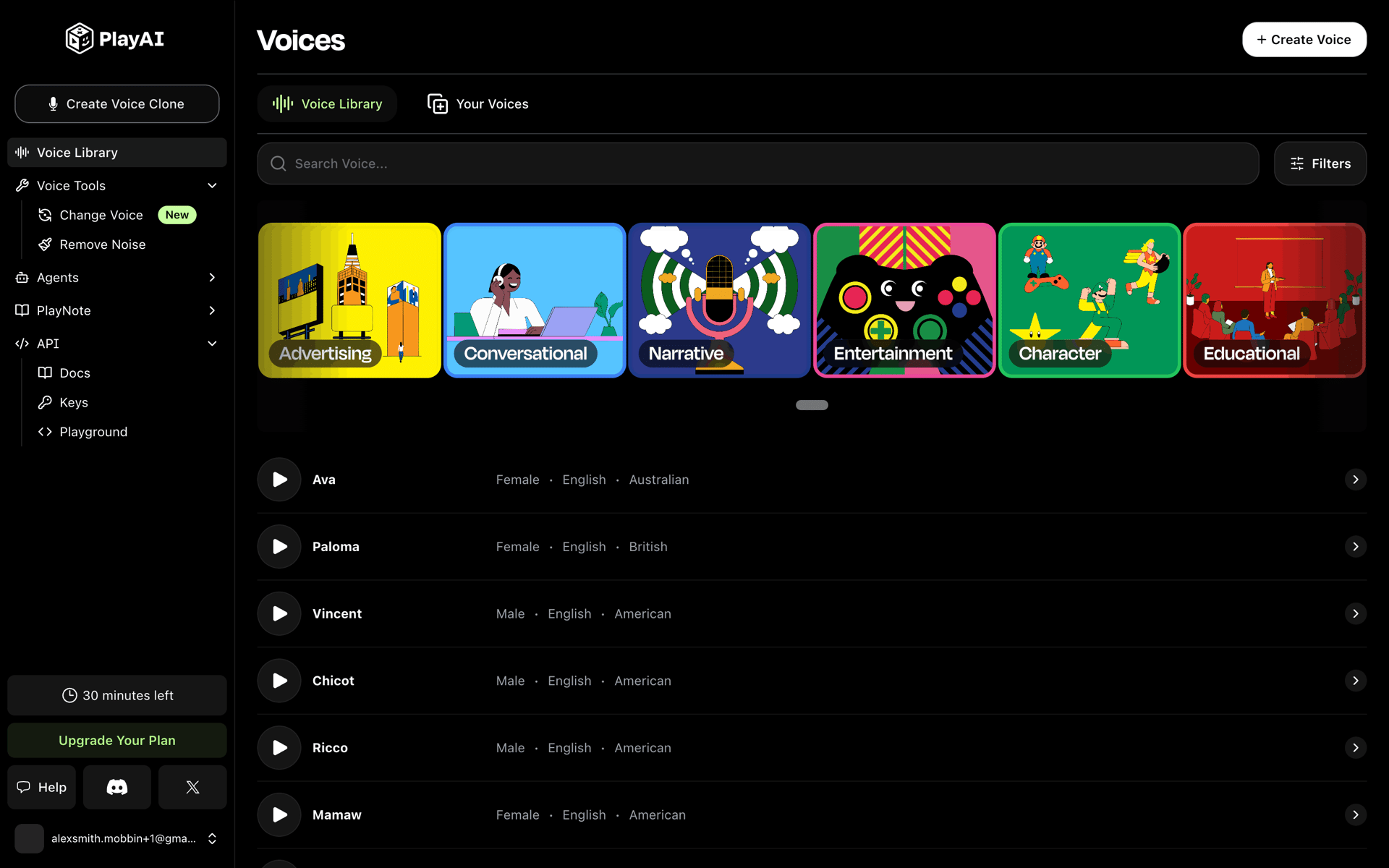The width and height of the screenshot is (1389, 868).
Task: Focus the Search Voice field
Action: point(757,163)
